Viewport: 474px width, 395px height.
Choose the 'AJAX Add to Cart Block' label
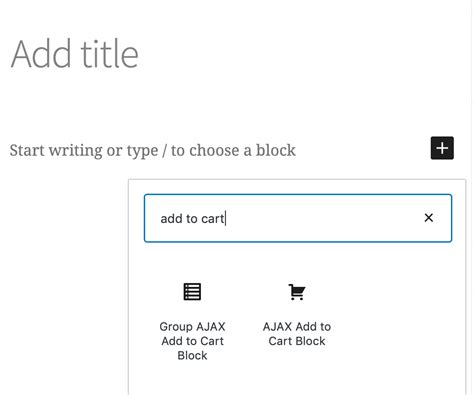[297, 334]
